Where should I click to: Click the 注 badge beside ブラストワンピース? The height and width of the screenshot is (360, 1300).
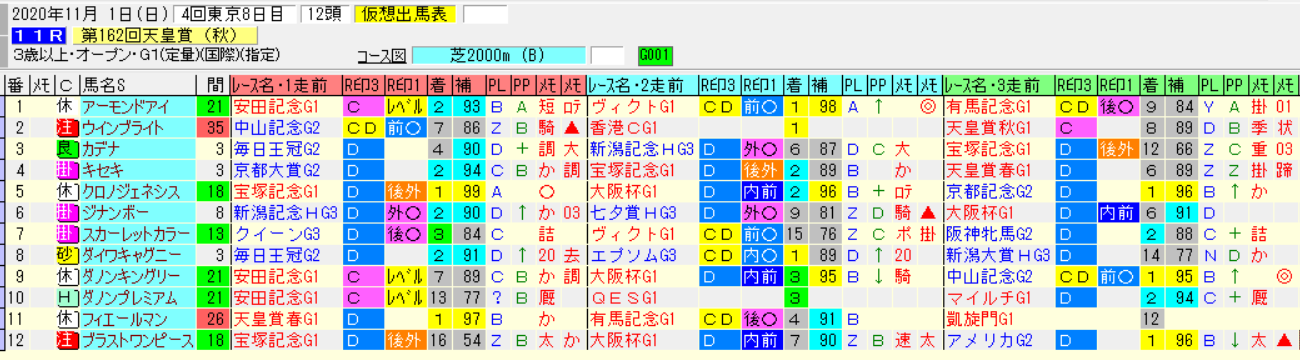(x=66, y=339)
